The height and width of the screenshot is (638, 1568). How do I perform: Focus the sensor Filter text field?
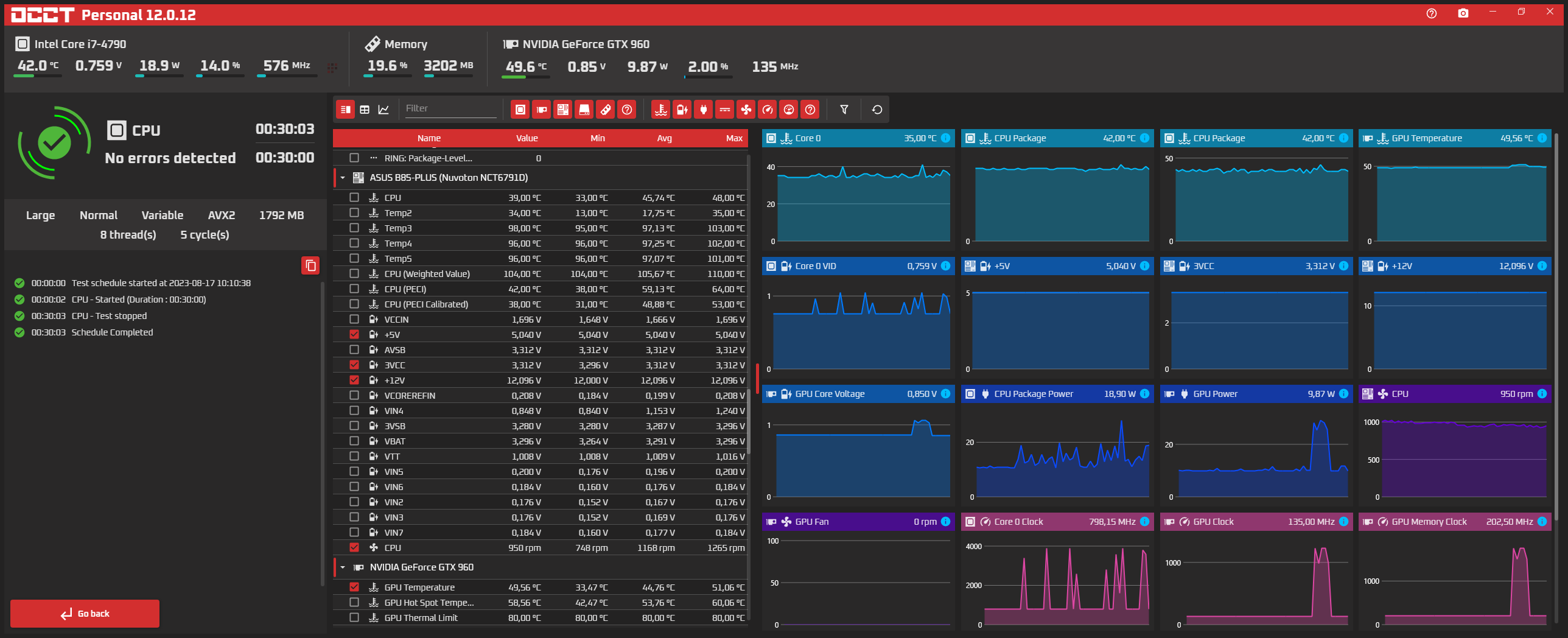(450, 109)
